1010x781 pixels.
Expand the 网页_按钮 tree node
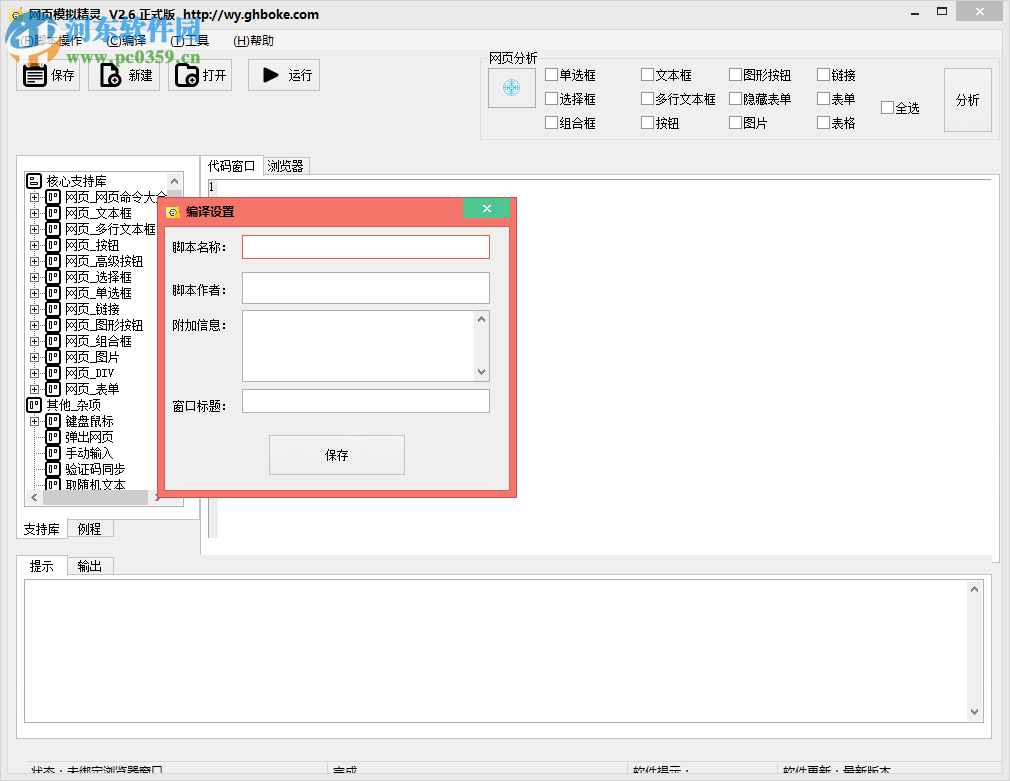point(33,244)
